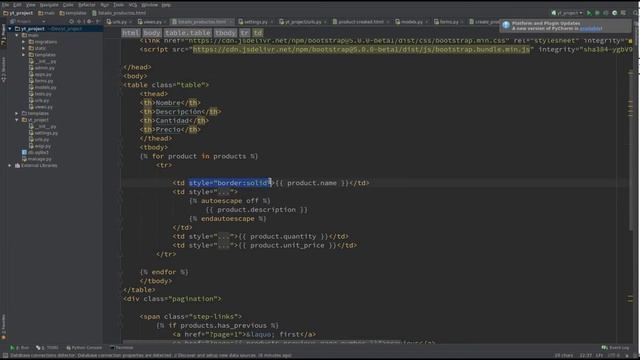Click the 'td' breadcrumb above the editor
Image resolution: width=640 pixels, height=360 pixels.
pos(258,33)
